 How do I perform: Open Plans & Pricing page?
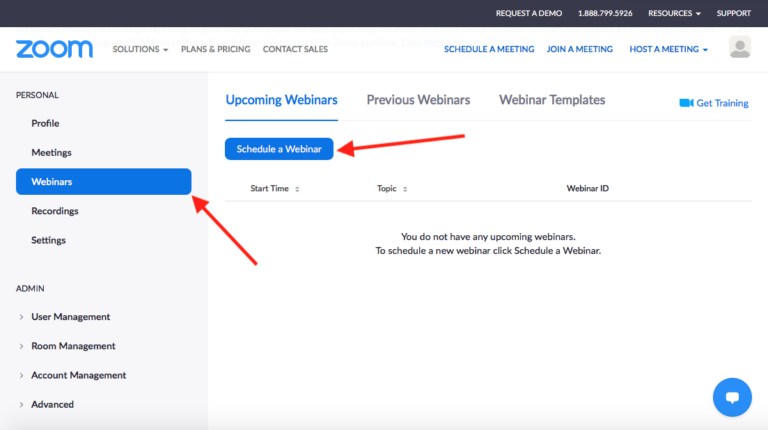tap(216, 49)
